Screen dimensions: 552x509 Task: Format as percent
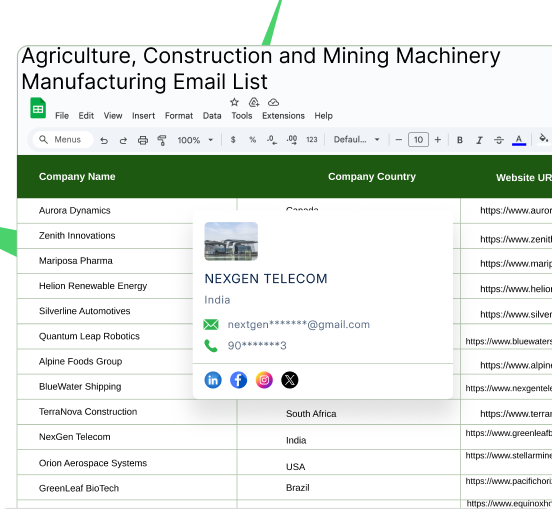[x=252, y=140]
